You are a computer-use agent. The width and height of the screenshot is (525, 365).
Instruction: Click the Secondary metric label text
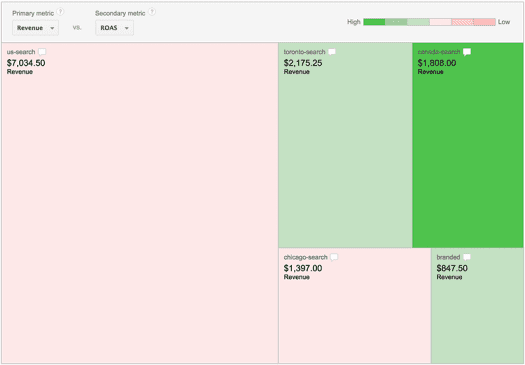(120, 13)
